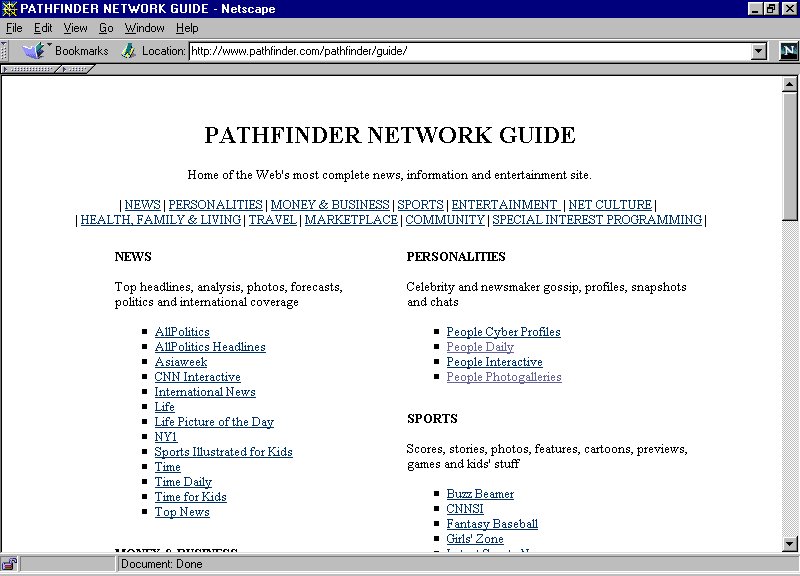Go to the NY1 link
The image size is (800, 576).
point(166,437)
